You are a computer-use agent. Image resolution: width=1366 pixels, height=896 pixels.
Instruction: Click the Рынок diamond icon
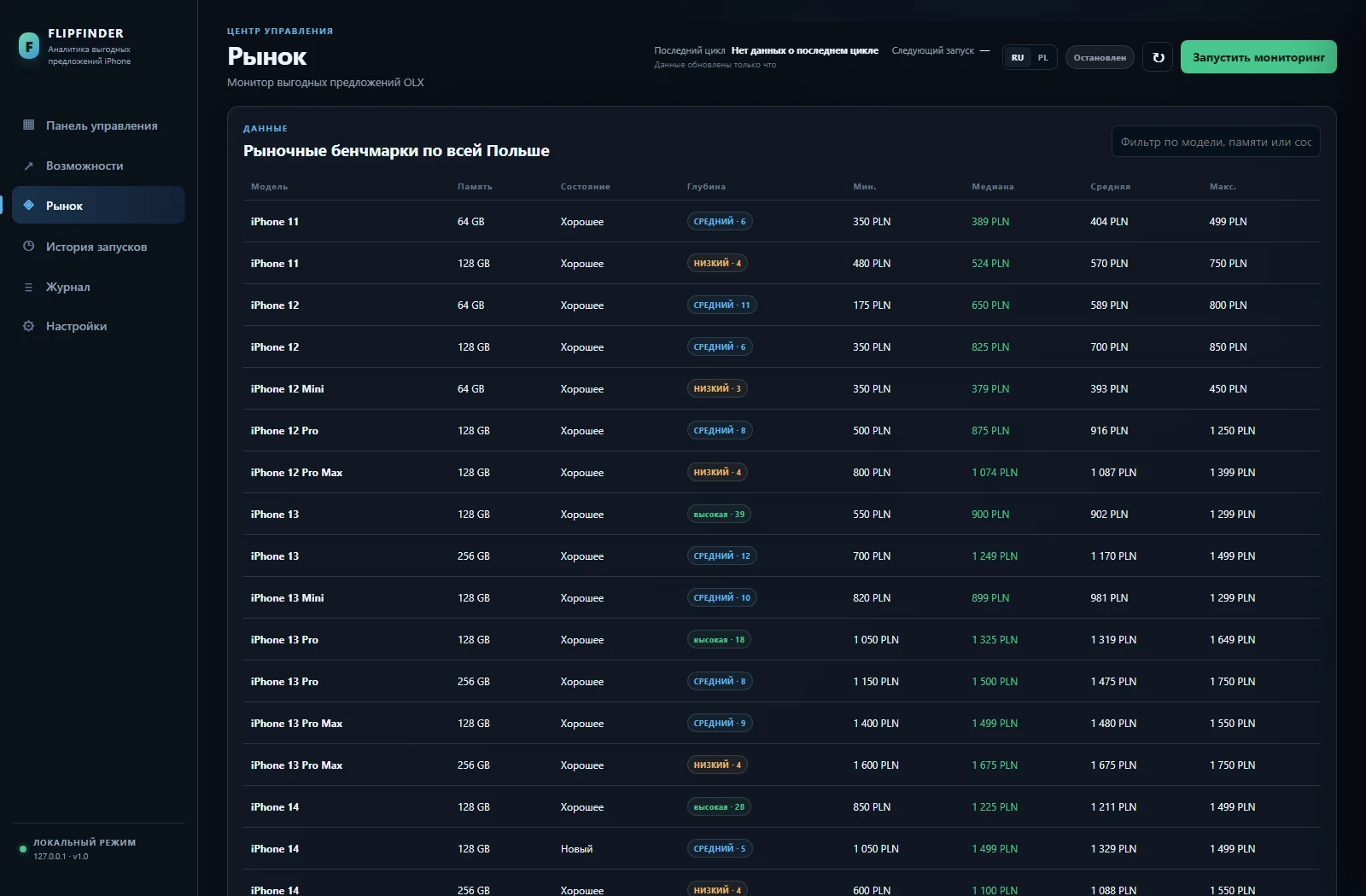coord(28,206)
